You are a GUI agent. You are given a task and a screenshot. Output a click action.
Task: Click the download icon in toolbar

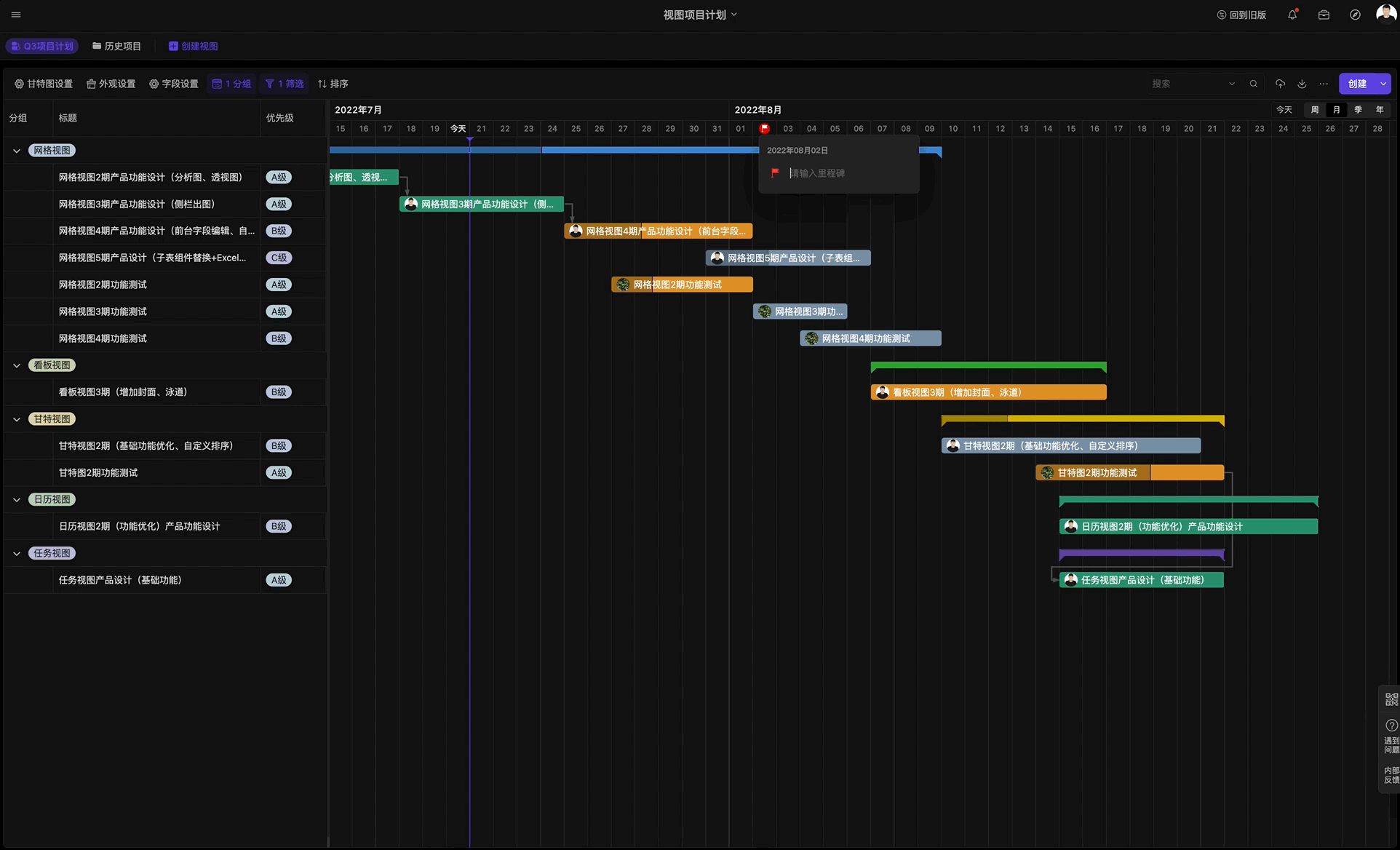click(x=1302, y=84)
